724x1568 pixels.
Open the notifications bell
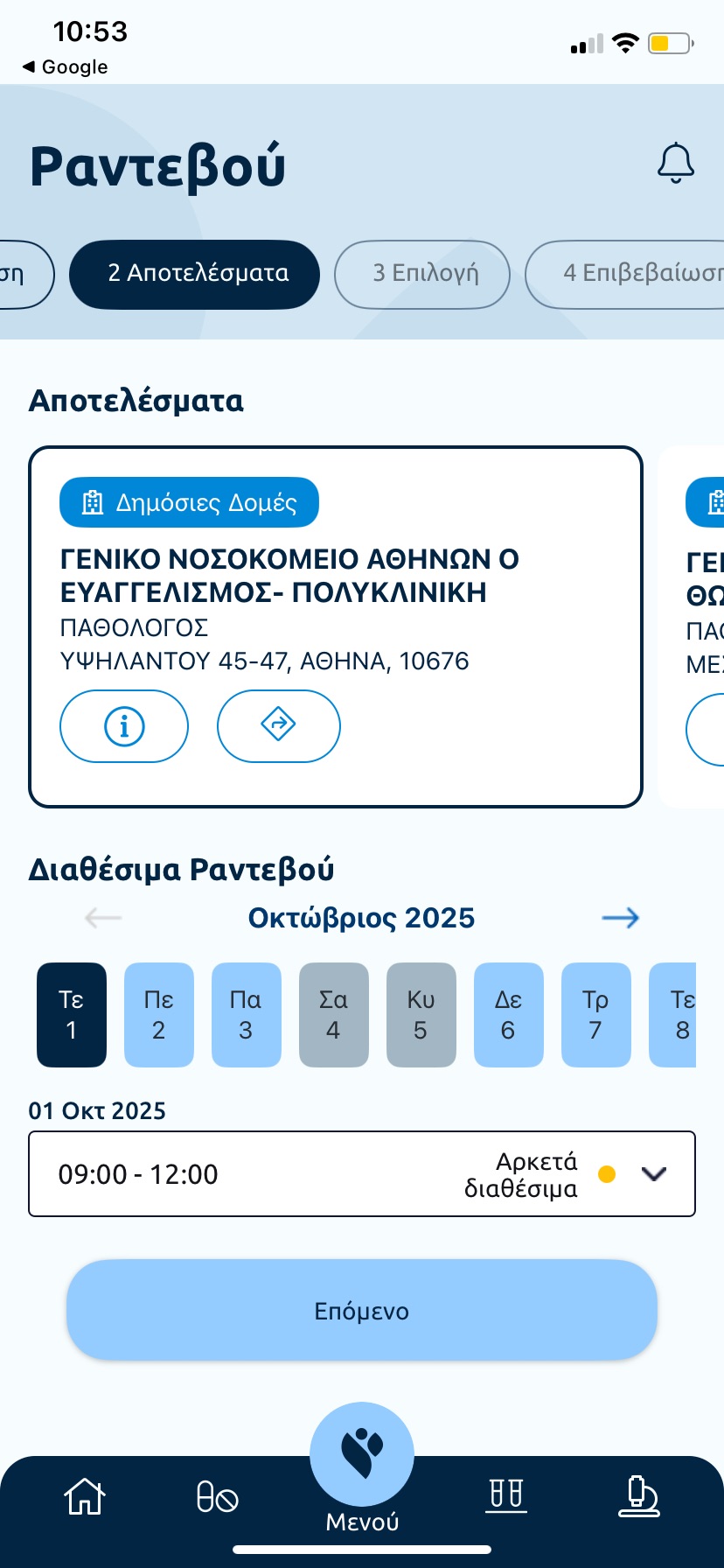pyautogui.click(x=675, y=164)
